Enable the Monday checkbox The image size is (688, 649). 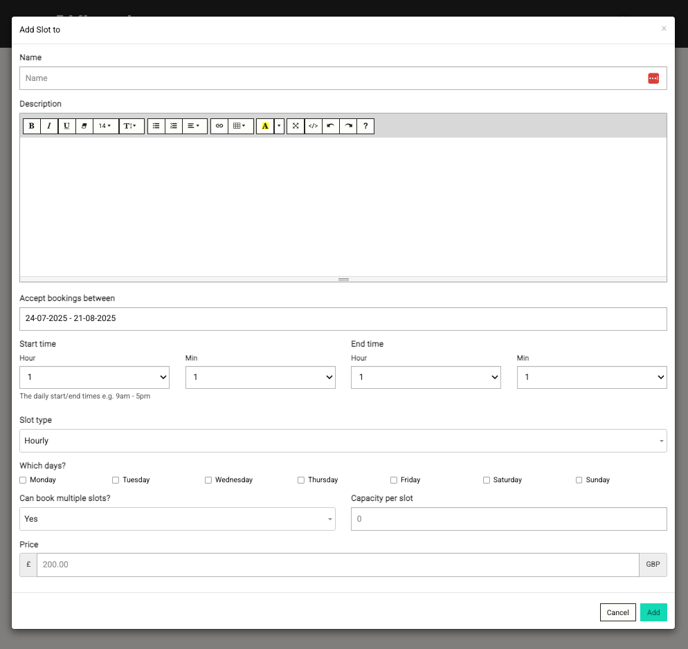click(x=23, y=480)
